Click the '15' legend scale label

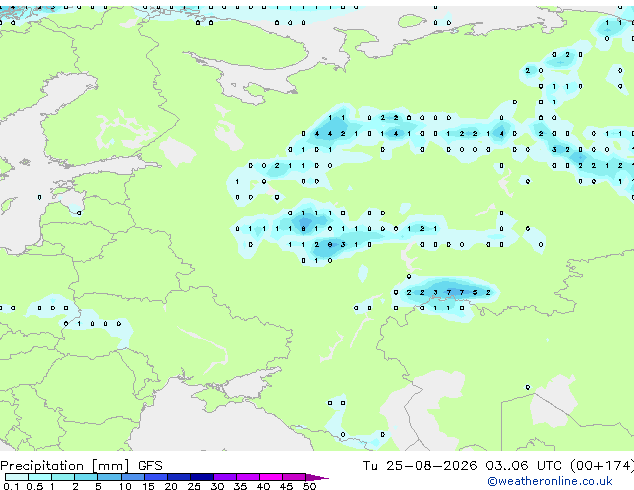148,486
